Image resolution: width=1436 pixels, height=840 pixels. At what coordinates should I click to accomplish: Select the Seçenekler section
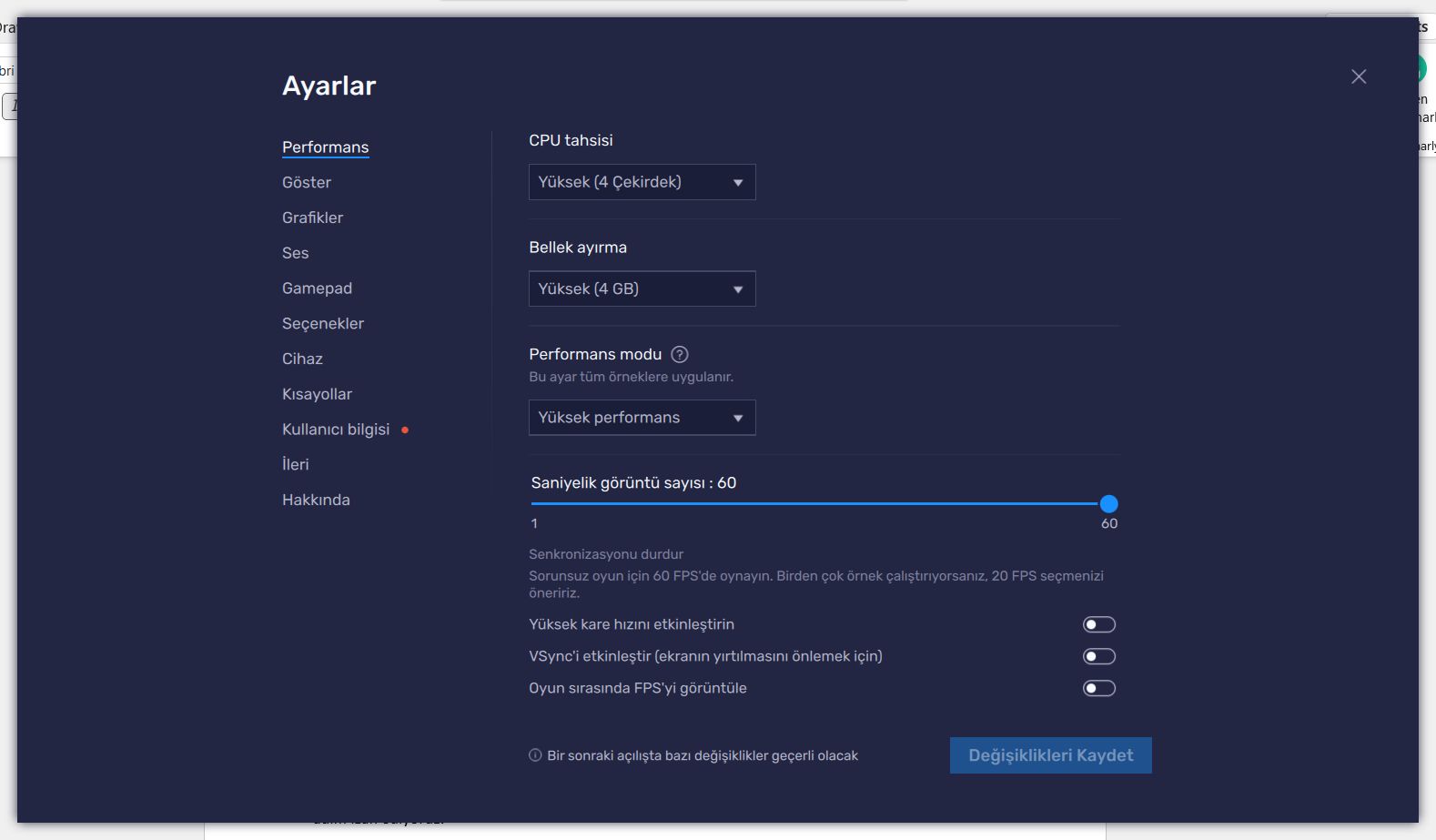(x=323, y=324)
